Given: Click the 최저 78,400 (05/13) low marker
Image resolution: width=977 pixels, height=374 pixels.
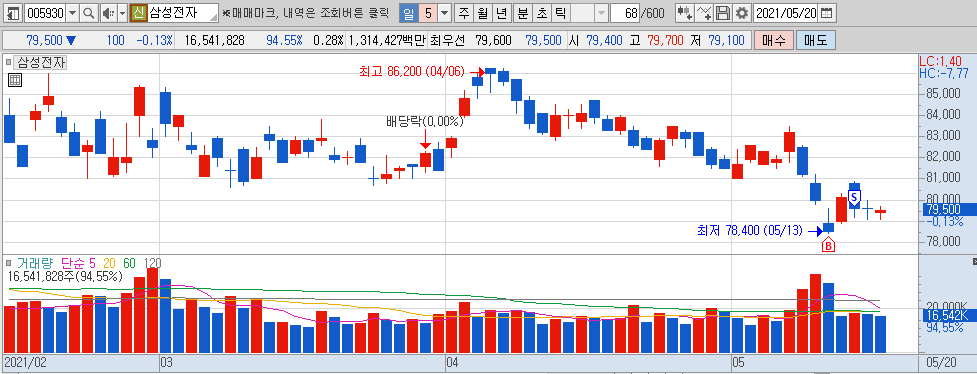Looking at the screenshot, I should pos(750,231).
